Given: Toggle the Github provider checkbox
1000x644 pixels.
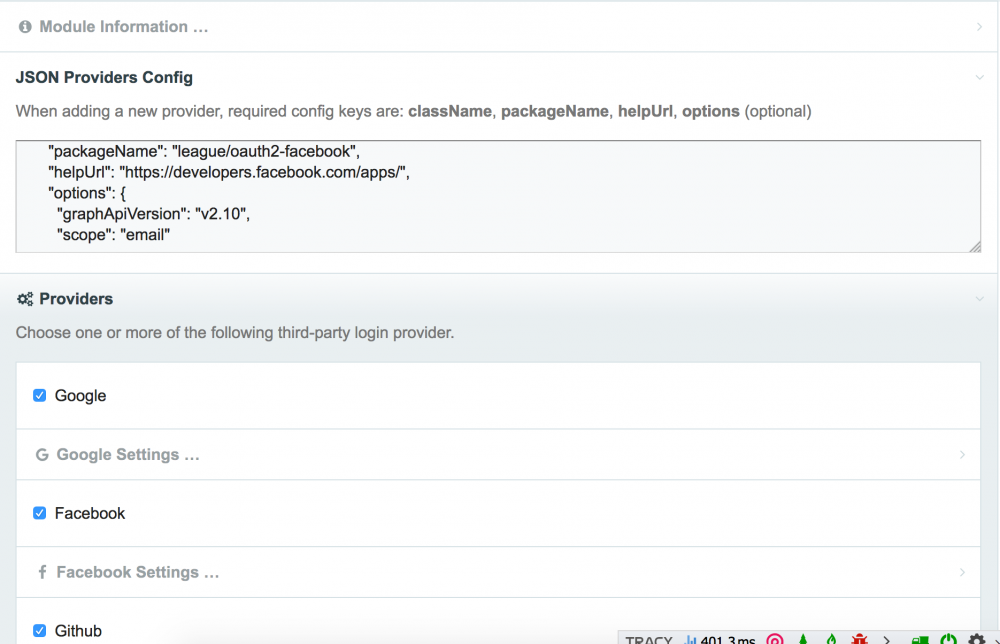Looking at the screenshot, I should (40, 631).
